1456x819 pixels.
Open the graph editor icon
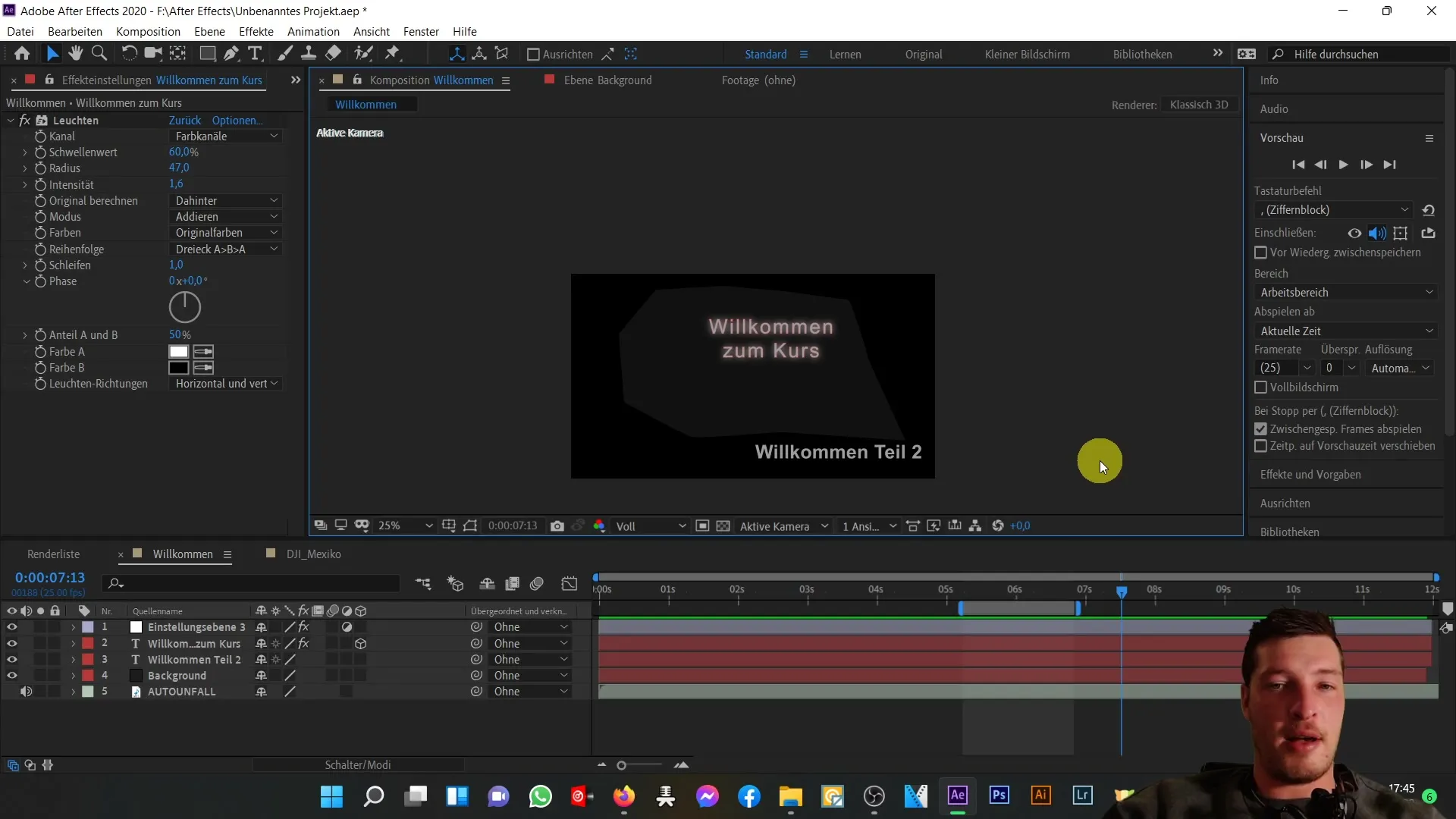pyautogui.click(x=570, y=583)
